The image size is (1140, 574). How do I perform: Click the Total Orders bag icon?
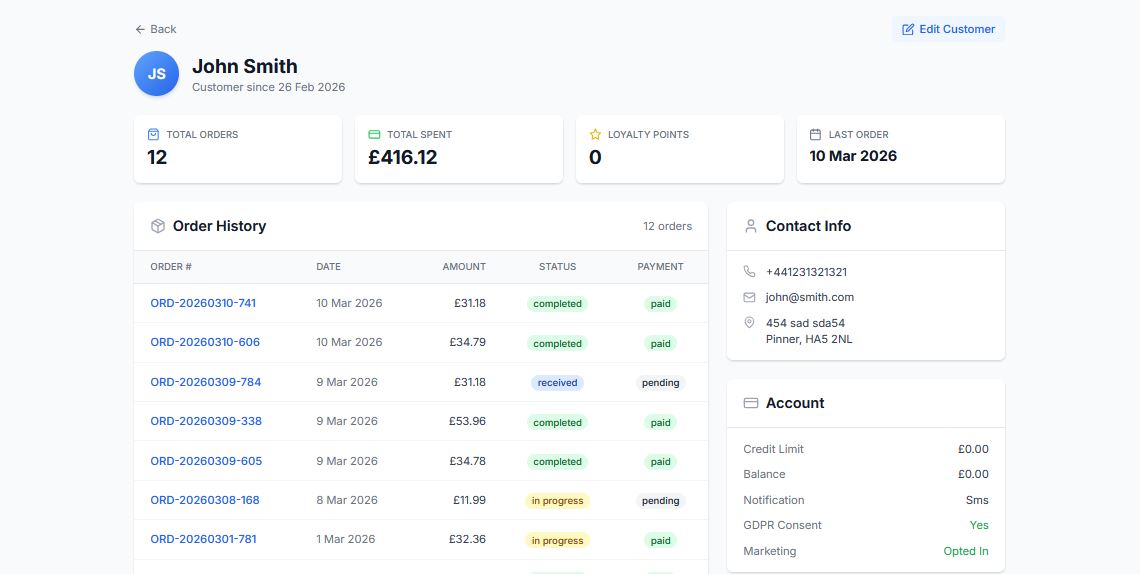tap(153, 134)
